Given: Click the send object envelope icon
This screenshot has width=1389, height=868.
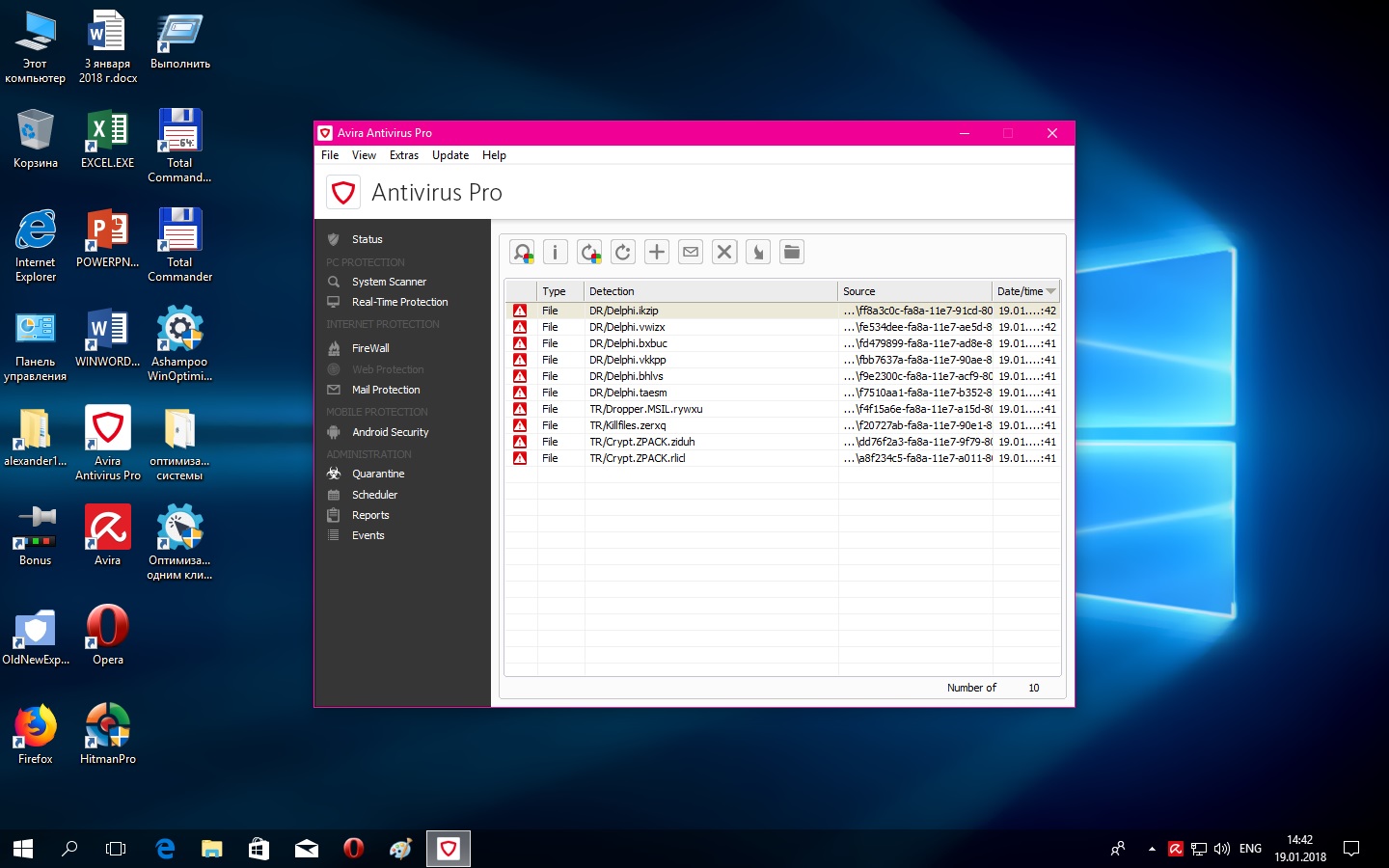Looking at the screenshot, I should click(x=691, y=253).
